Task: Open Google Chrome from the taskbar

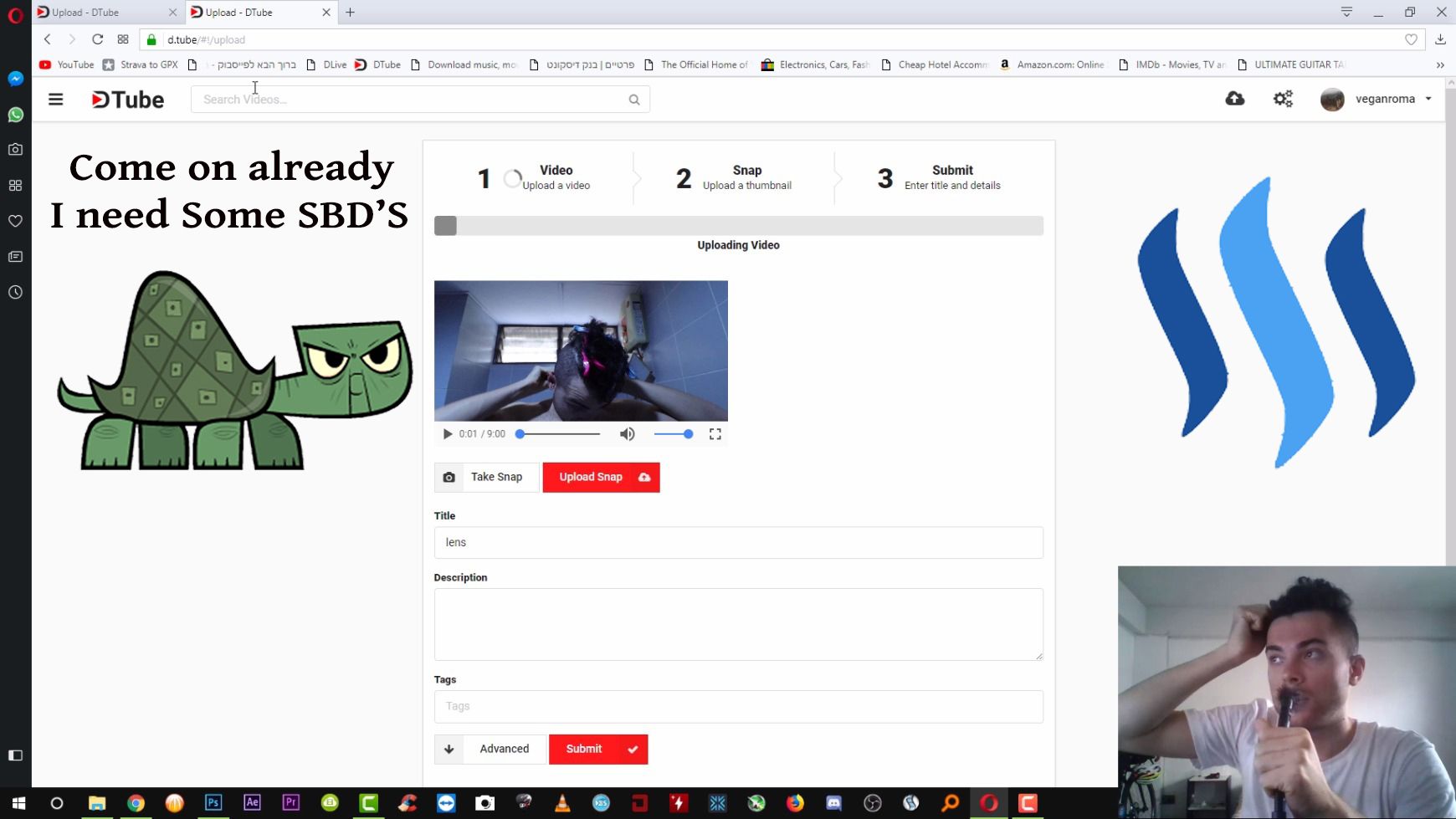Action: [x=136, y=803]
